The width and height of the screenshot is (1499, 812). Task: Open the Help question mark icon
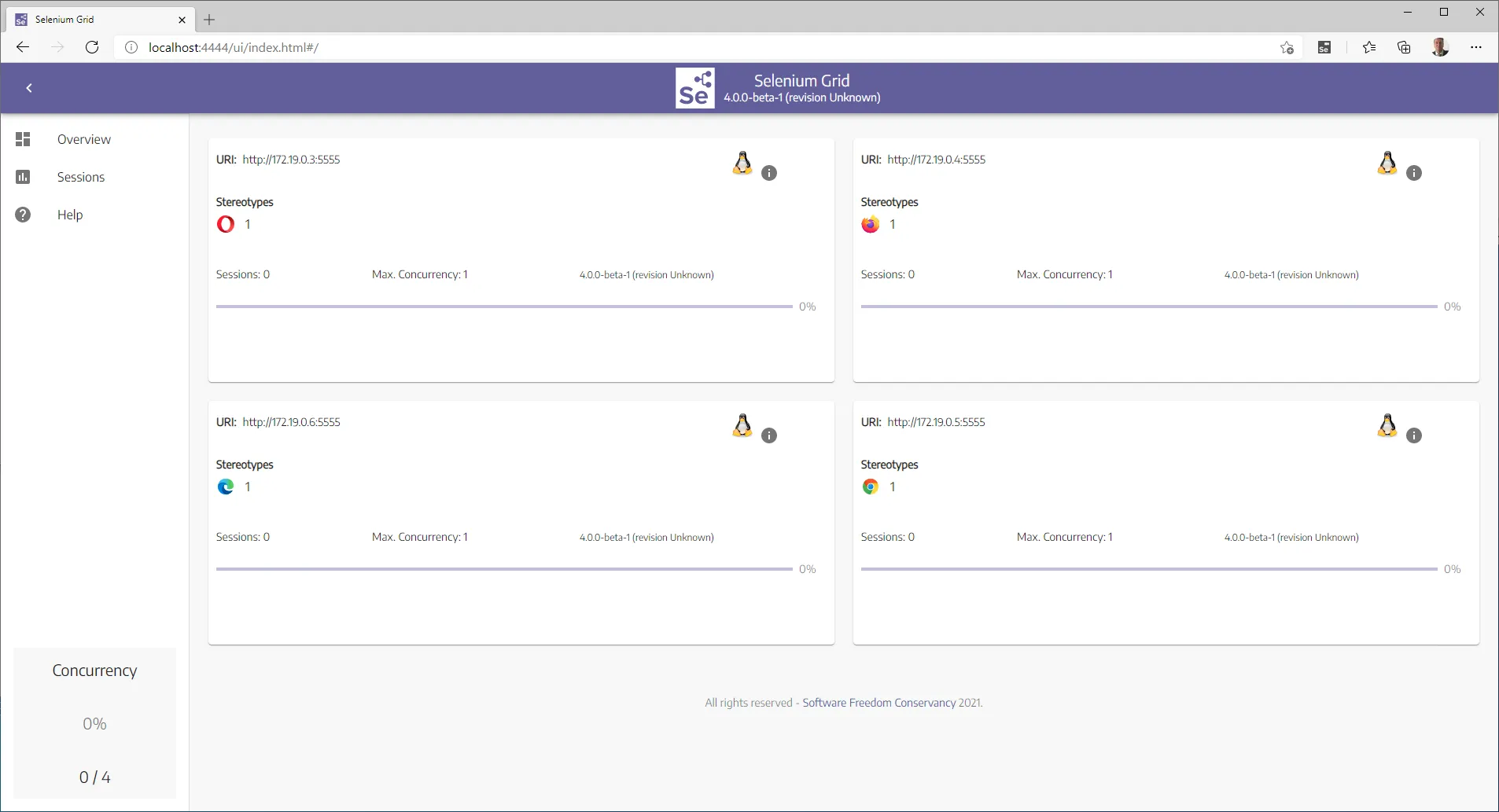click(23, 215)
